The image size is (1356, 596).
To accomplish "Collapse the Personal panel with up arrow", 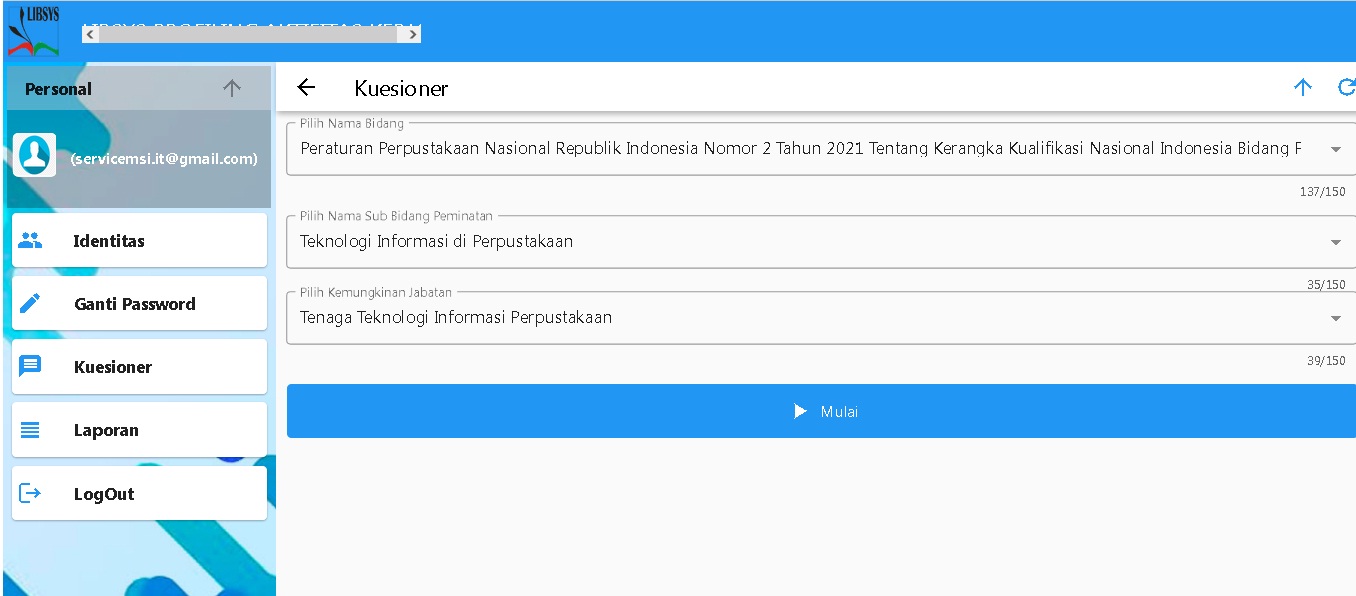I will [232, 89].
